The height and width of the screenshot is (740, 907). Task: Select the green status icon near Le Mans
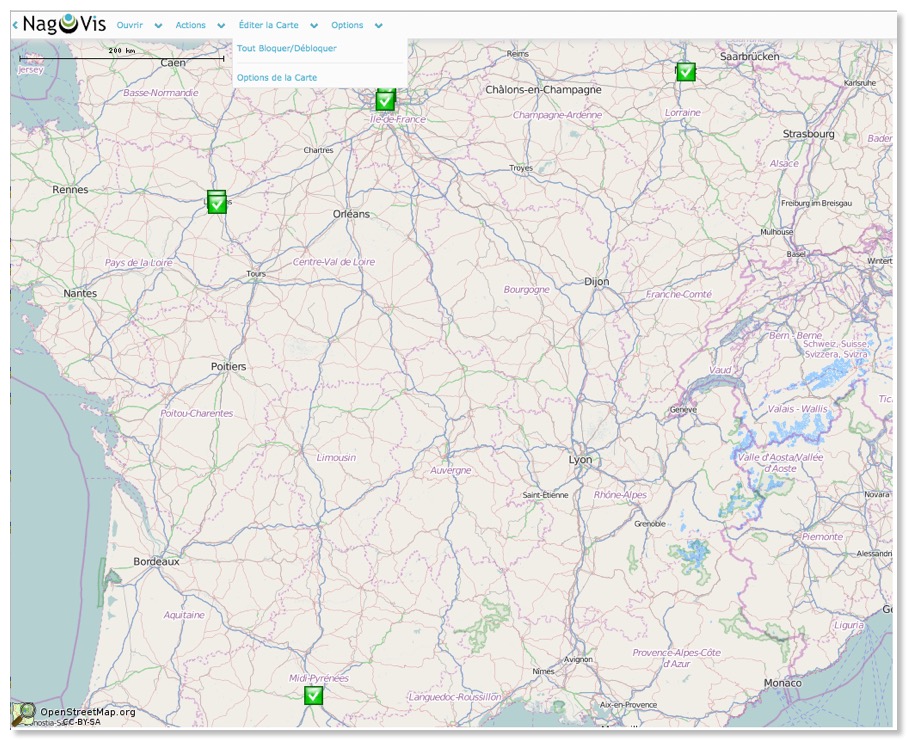point(217,203)
